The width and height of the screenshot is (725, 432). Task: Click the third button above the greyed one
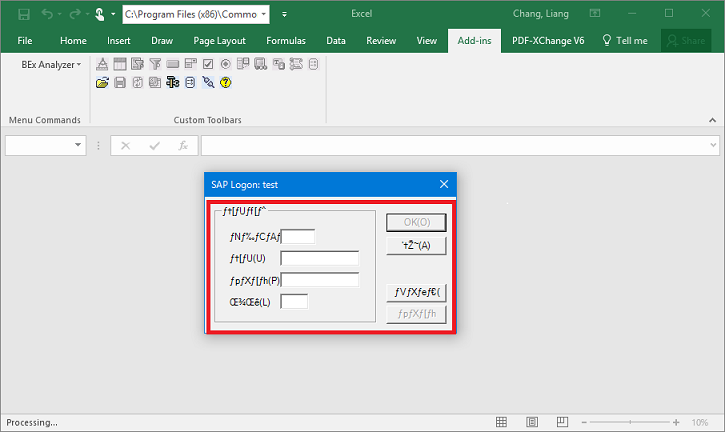coord(416,292)
